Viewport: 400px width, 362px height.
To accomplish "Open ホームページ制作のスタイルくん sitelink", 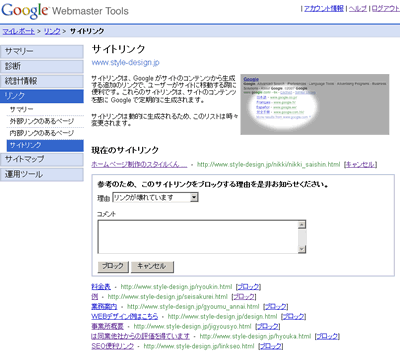I will [139, 164].
